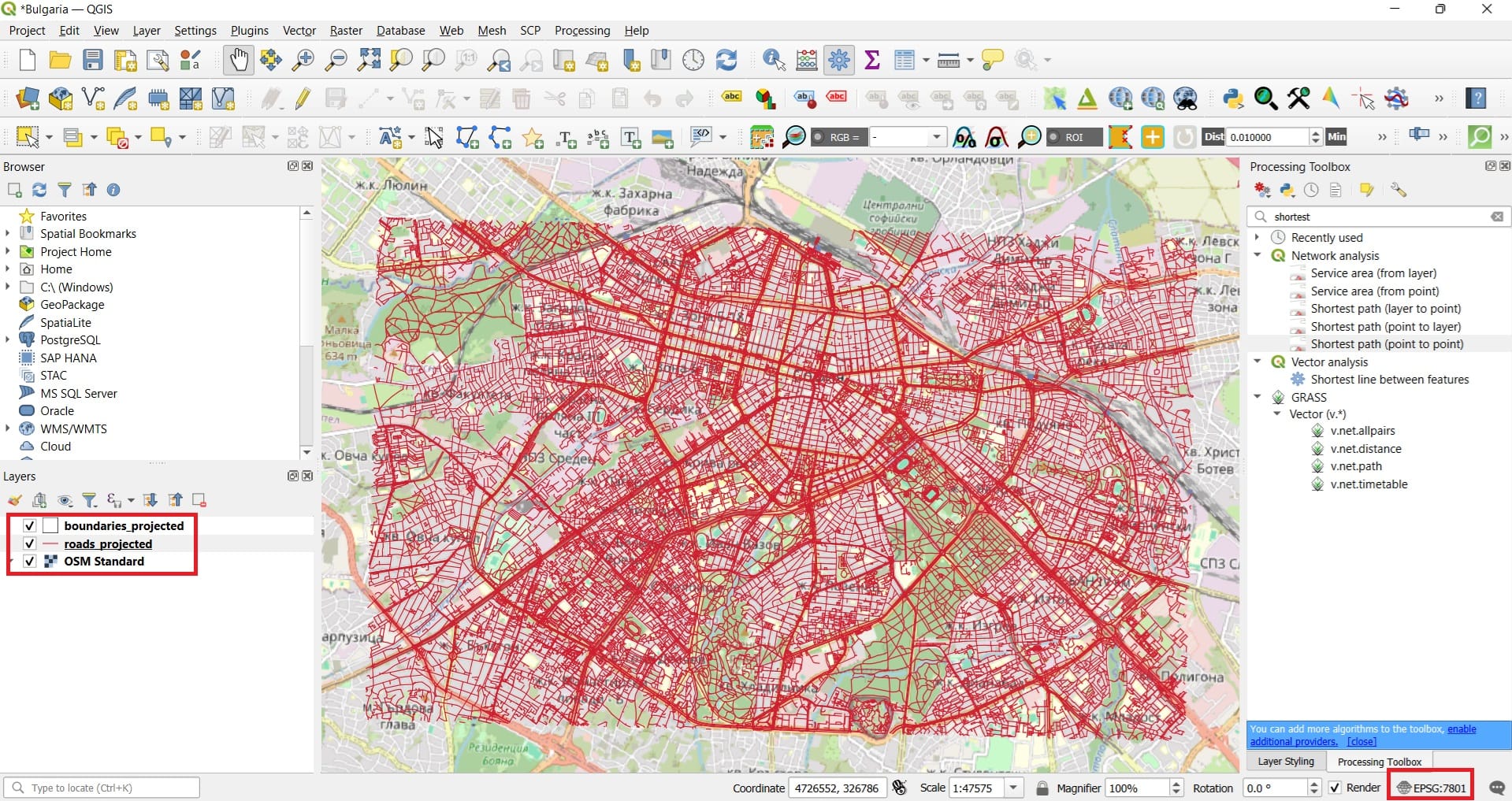Image resolution: width=1512 pixels, height=801 pixels.
Task: Open the Processing history clock icon
Action: [x=1311, y=190]
